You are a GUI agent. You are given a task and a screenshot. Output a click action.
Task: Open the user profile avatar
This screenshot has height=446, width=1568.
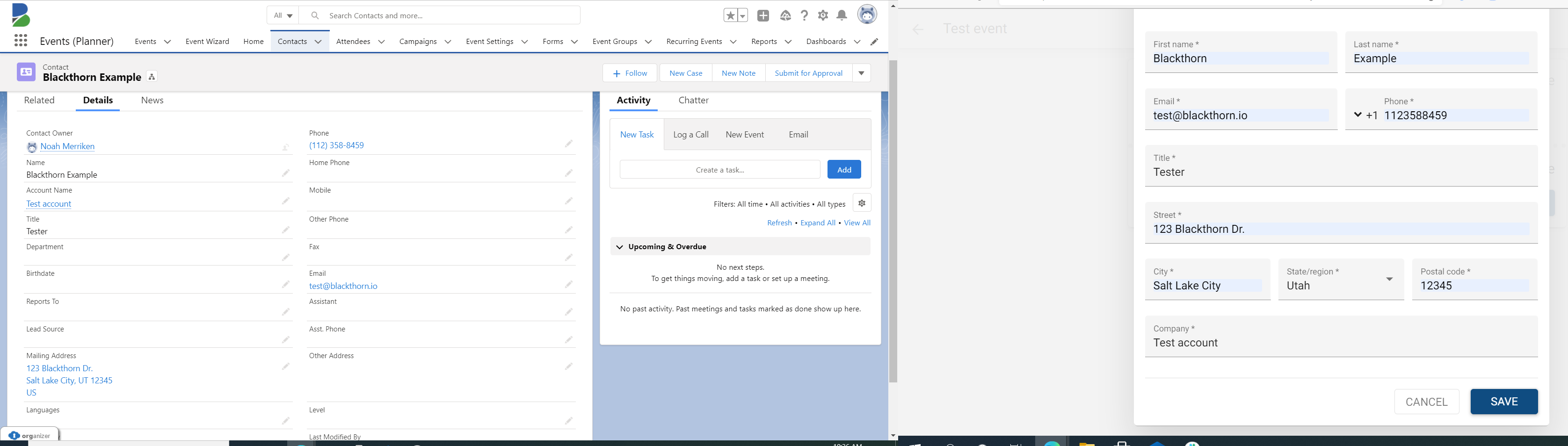[x=867, y=14]
